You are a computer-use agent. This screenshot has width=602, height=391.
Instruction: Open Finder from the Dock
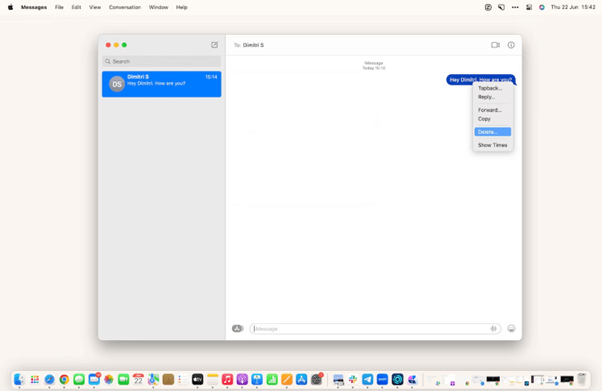click(x=20, y=379)
